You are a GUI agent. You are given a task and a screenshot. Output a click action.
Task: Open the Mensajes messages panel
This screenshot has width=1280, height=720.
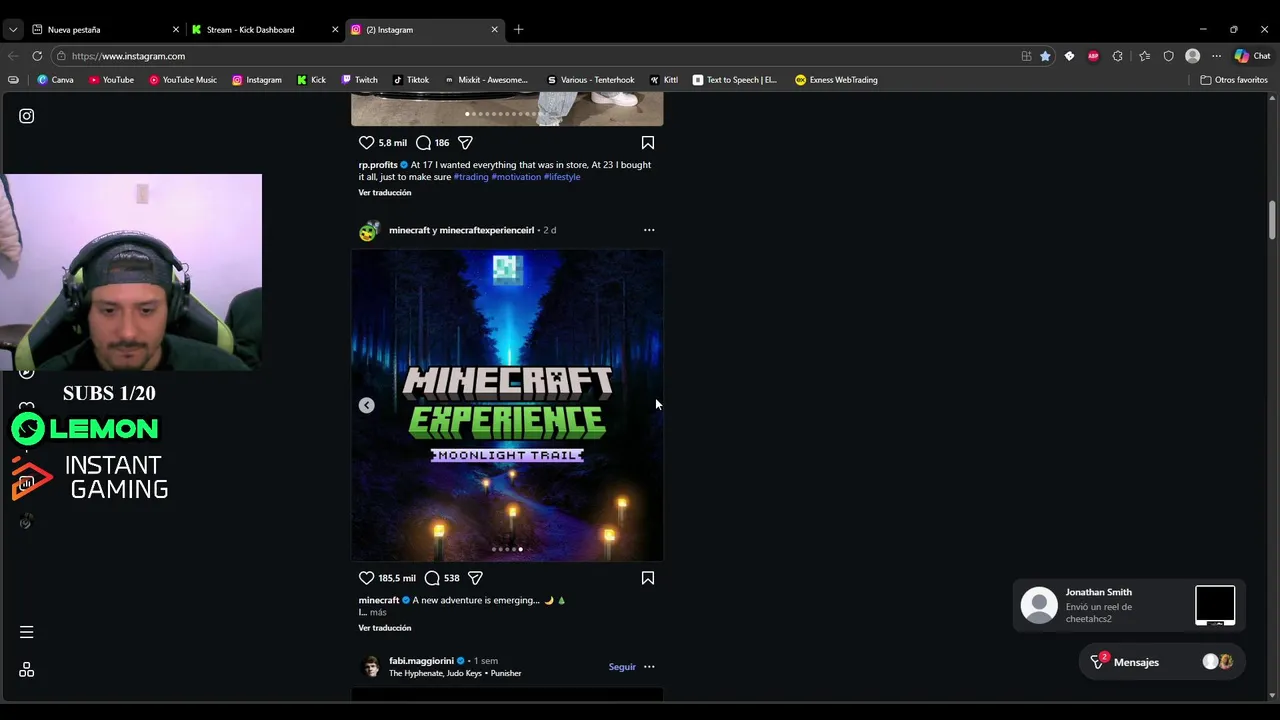point(1162,662)
